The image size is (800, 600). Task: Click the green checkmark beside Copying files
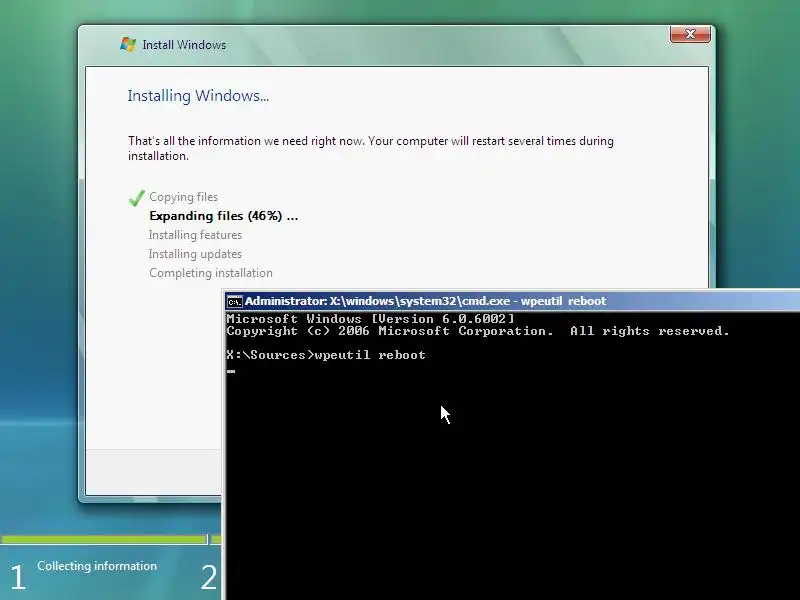coord(137,198)
